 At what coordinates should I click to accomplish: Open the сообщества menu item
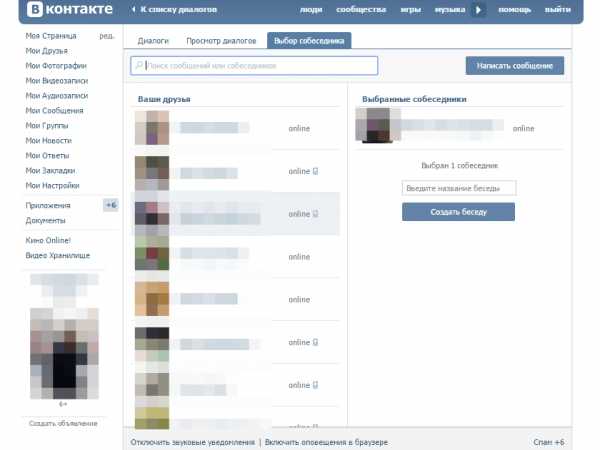point(361,10)
